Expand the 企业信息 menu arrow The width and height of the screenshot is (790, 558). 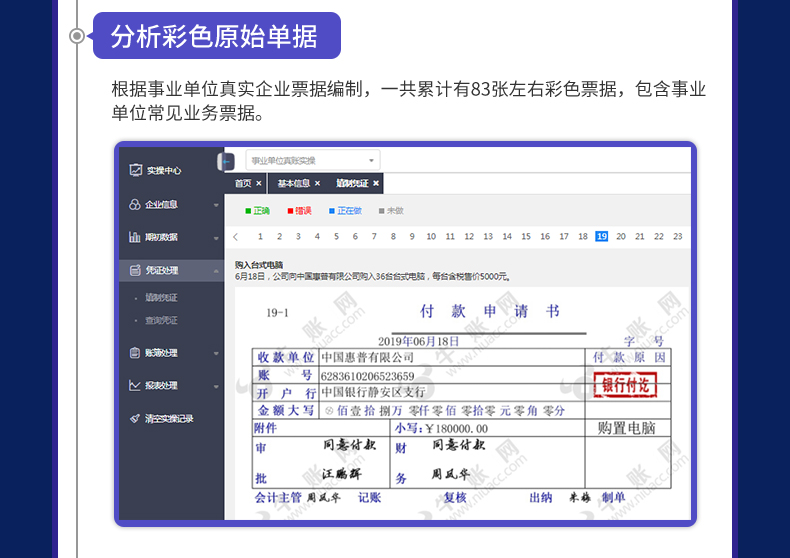point(216,205)
